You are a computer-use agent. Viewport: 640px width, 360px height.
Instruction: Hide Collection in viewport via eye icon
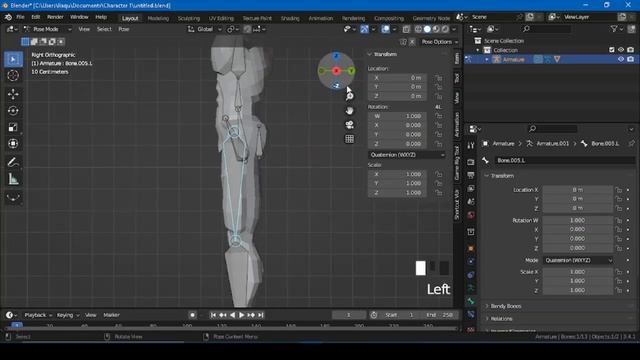coord(621,50)
